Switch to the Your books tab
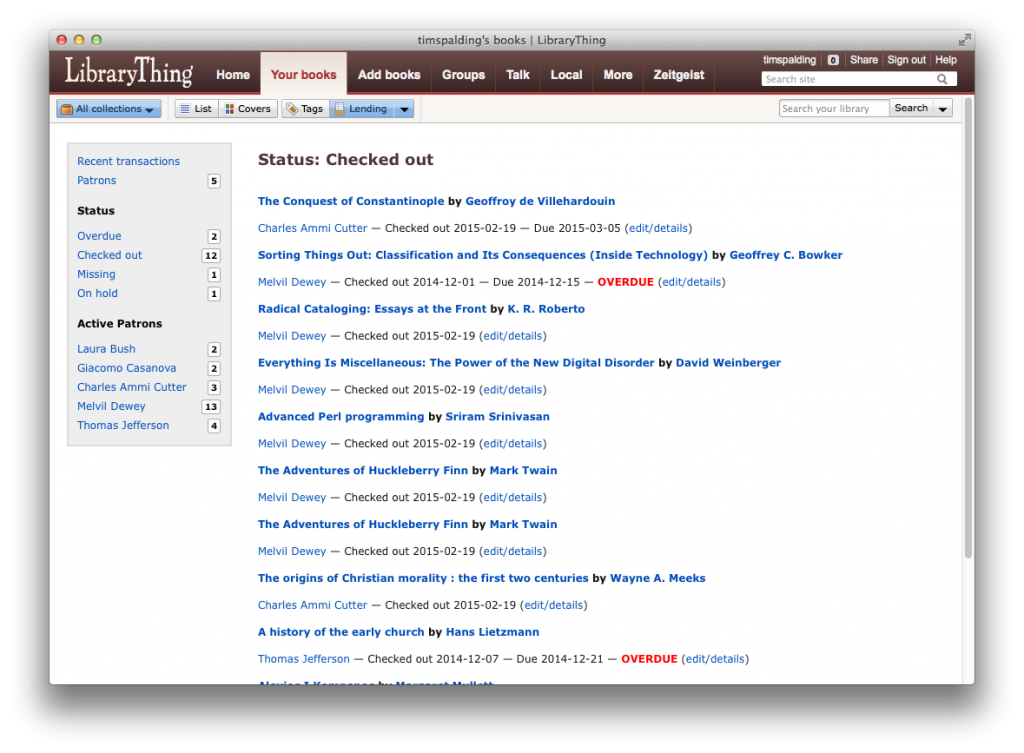The image size is (1024, 753). 303,73
